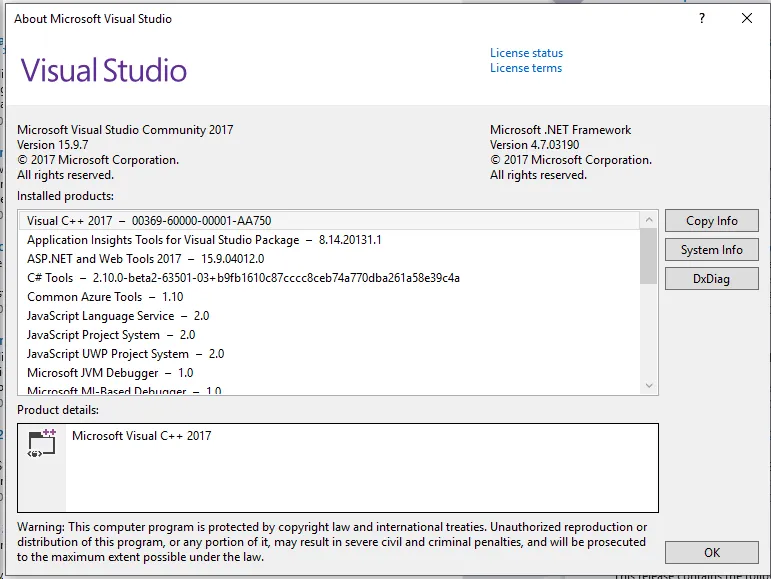Select JavaScript Language Service row
This screenshot has width=771, height=579.
[329, 316]
